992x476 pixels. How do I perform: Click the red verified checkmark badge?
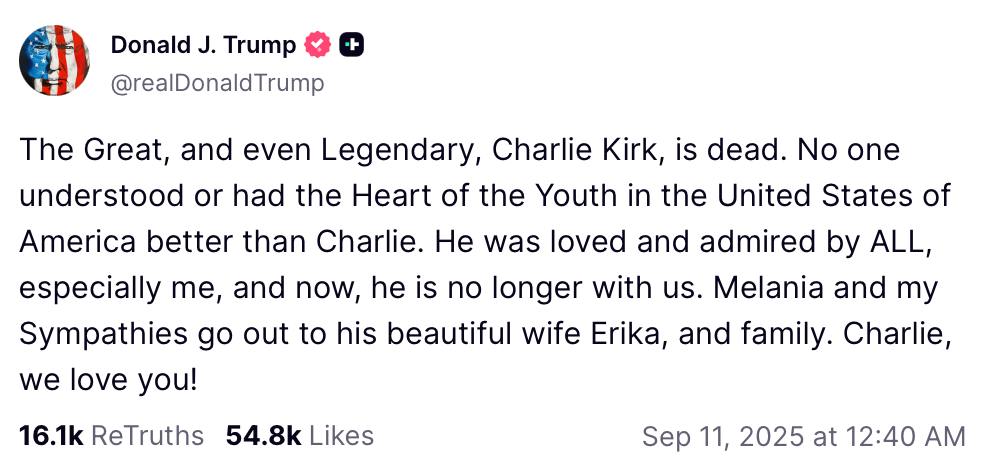pos(318,46)
